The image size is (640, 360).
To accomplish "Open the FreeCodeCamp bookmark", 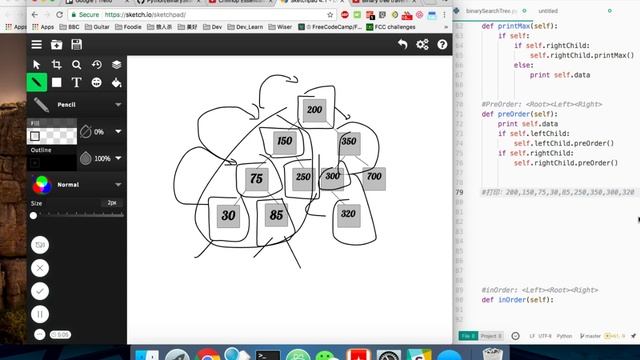I will click(330, 27).
